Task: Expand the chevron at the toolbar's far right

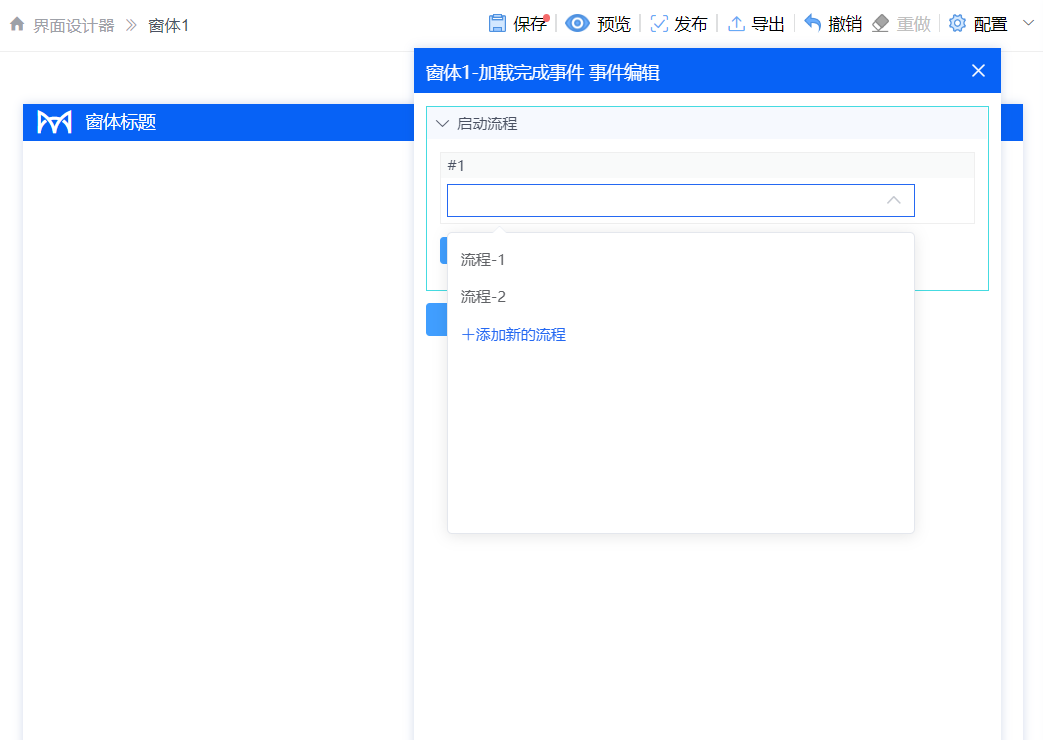Action: (1028, 23)
